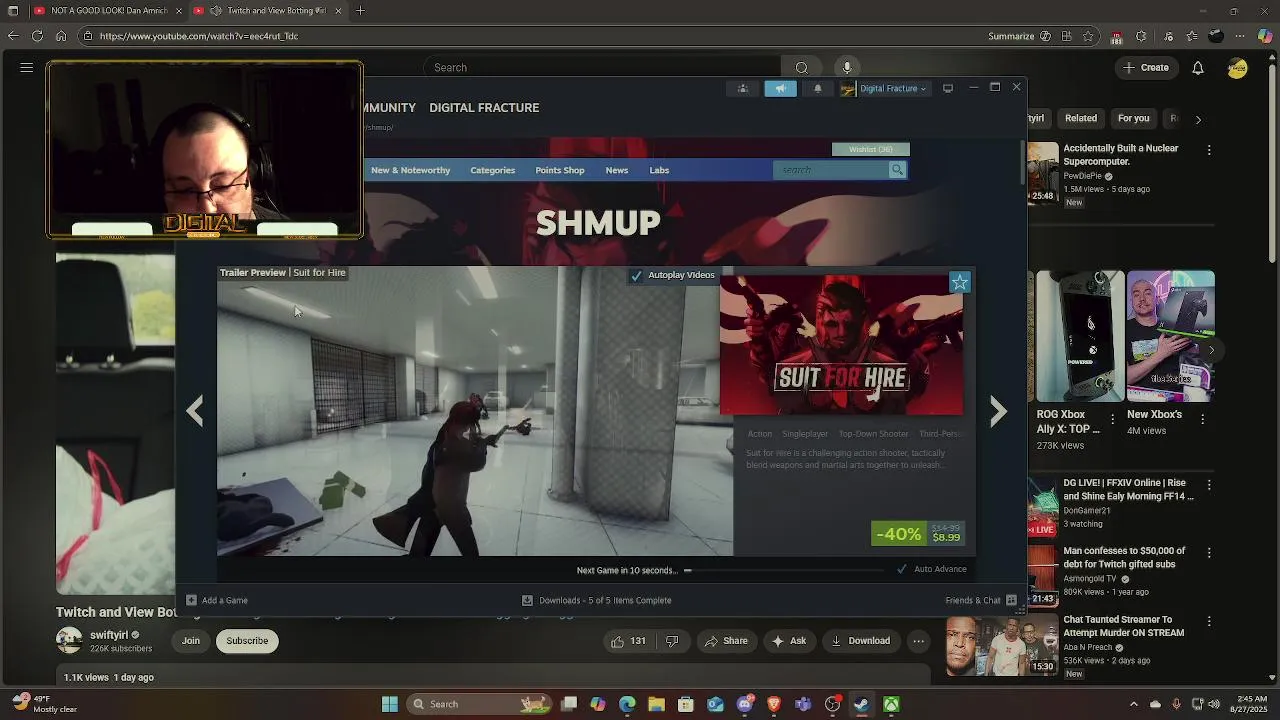Viewport: 1280px width, 720px height.
Task: Open Steam notifications bell
Action: [817, 88]
